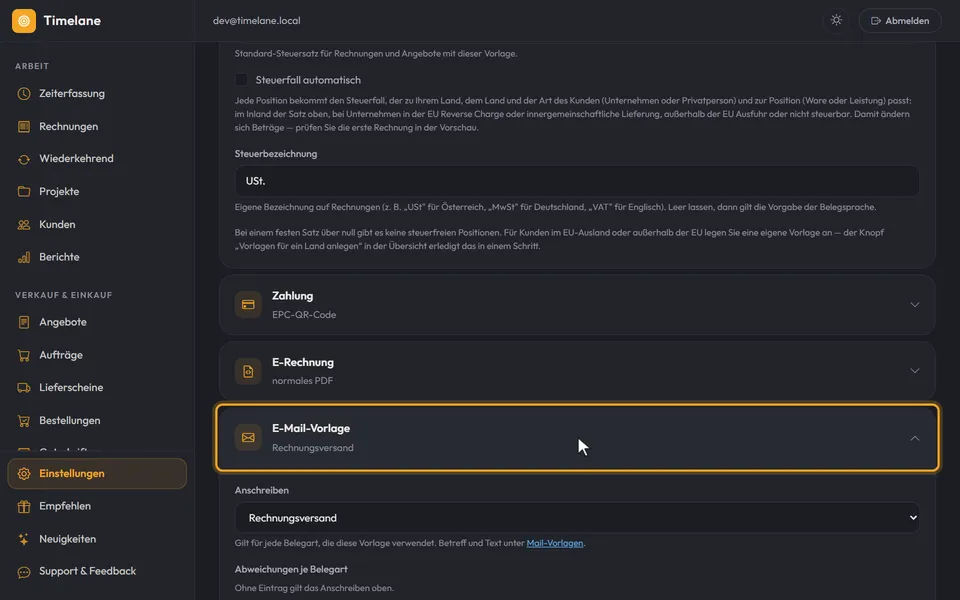Screen dimensions: 960x600
Task: Expand the Zahlung section chevron
Action: coord(915,304)
